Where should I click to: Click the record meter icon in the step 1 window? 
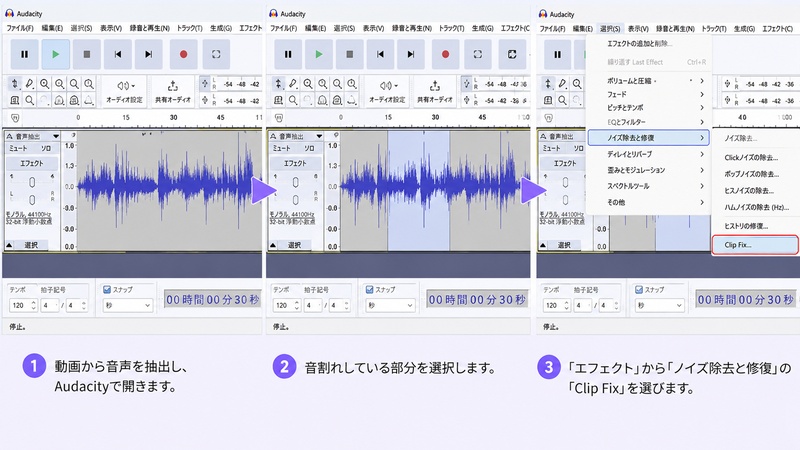pyautogui.click(x=205, y=84)
